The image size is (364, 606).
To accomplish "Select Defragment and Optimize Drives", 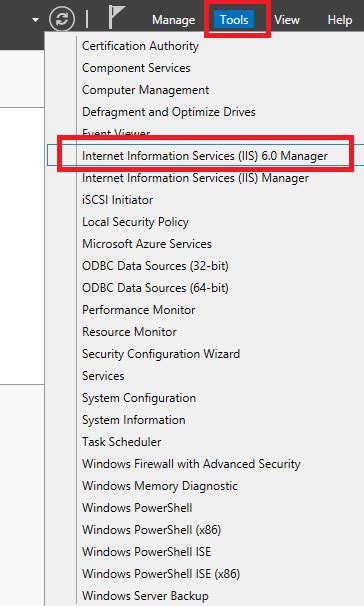I will tap(169, 112).
